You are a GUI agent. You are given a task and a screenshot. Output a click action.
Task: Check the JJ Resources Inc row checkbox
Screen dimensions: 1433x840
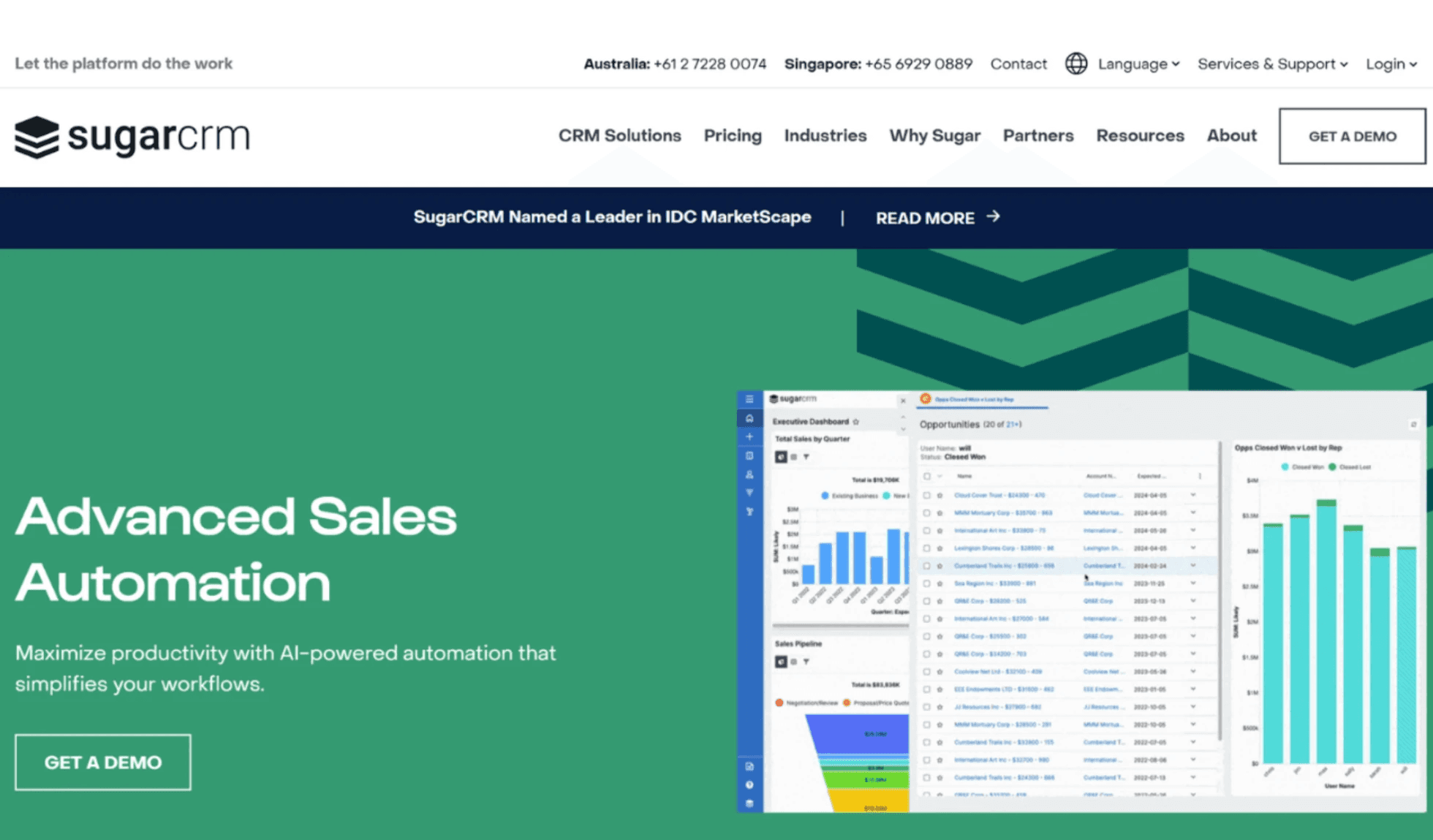(x=927, y=707)
